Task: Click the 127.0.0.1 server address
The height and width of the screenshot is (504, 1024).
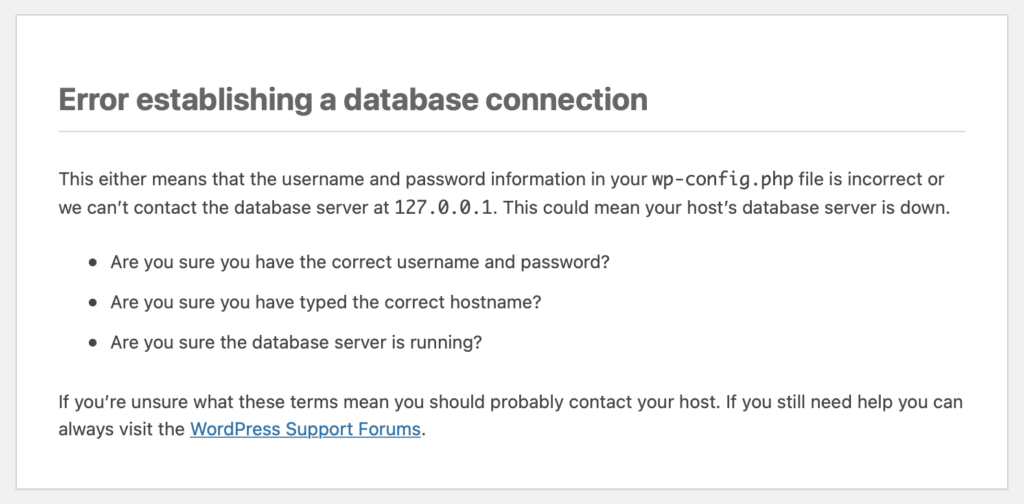Action: coord(442,208)
